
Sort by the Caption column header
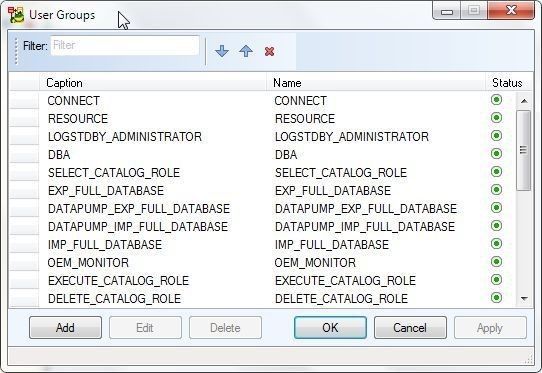pyautogui.click(x=153, y=83)
